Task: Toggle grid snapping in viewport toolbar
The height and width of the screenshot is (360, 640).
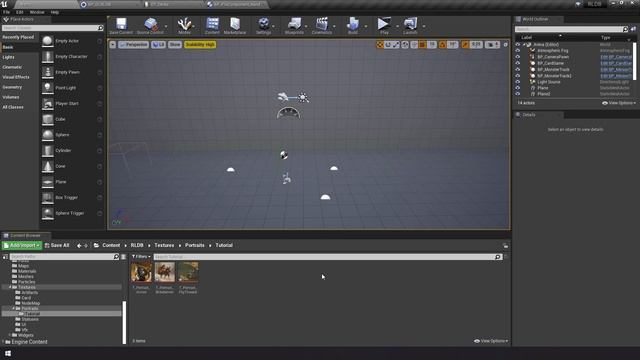Action: coord(423,44)
